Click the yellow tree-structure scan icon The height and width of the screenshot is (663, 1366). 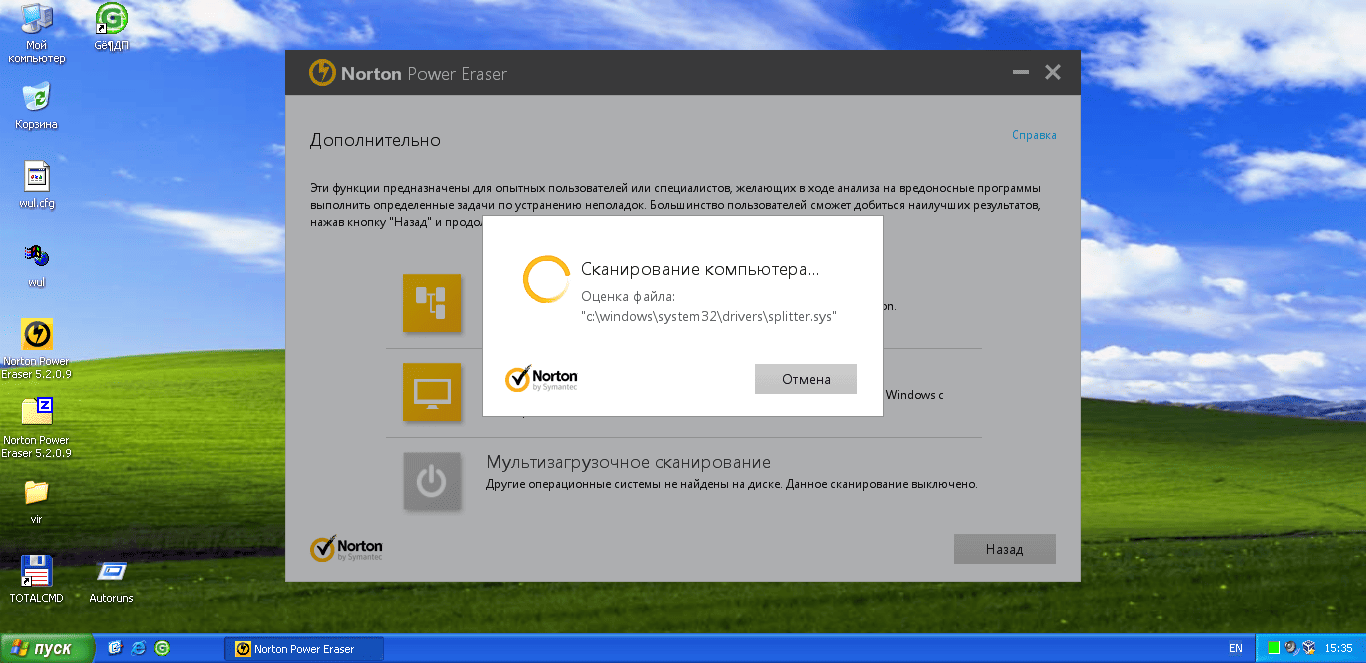tap(432, 303)
